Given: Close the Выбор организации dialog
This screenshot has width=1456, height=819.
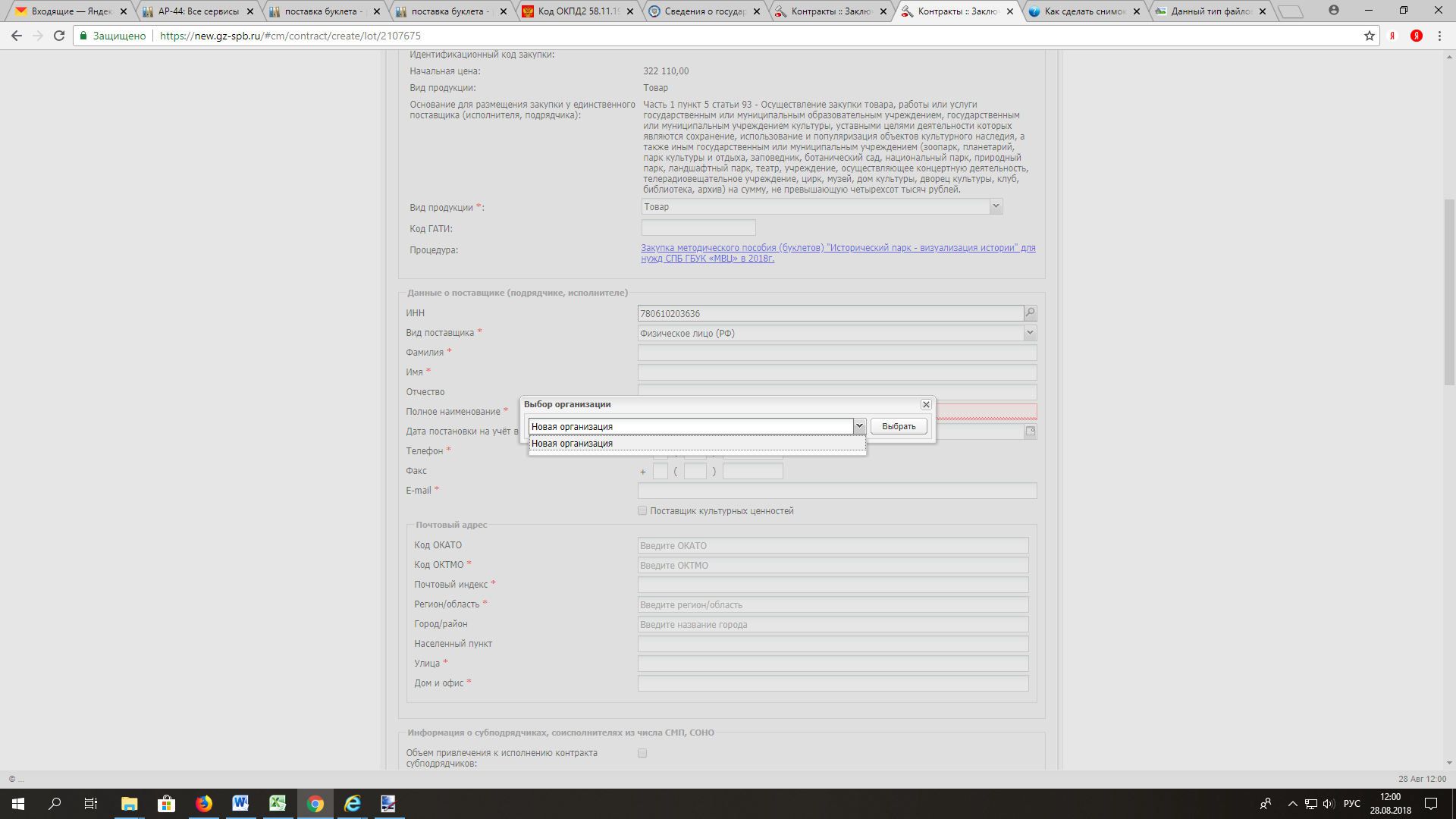Looking at the screenshot, I should click(x=926, y=405).
